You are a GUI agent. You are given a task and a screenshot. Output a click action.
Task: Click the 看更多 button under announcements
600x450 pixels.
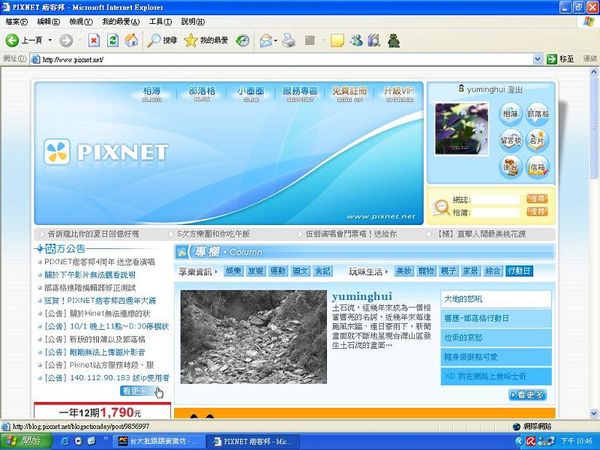[139, 391]
